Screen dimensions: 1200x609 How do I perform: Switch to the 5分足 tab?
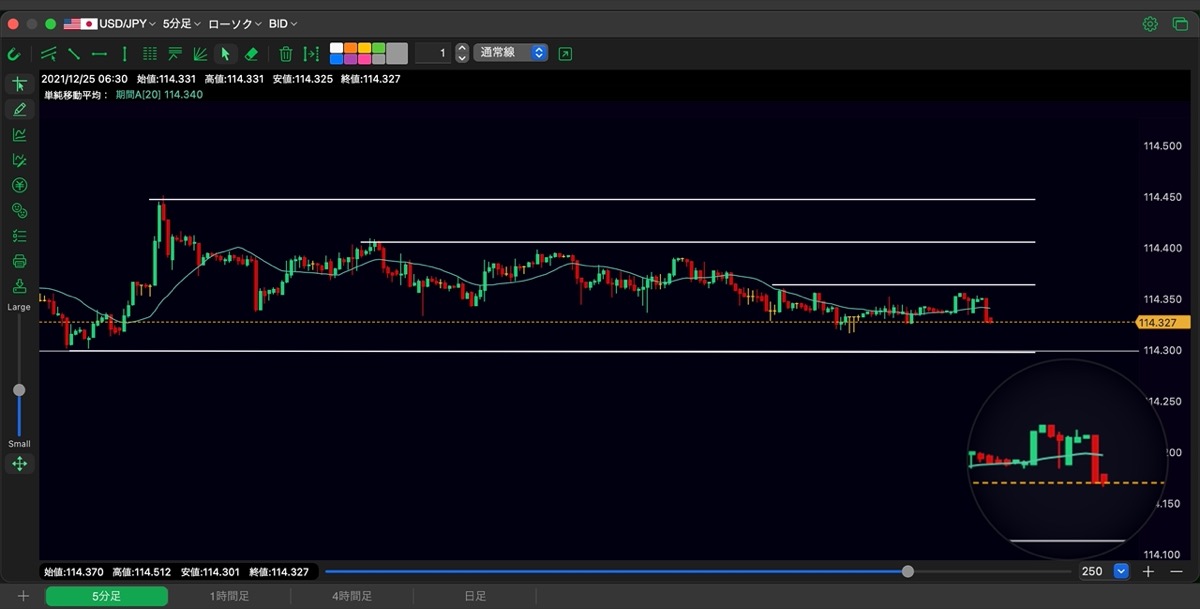pyautogui.click(x=106, y=596)
